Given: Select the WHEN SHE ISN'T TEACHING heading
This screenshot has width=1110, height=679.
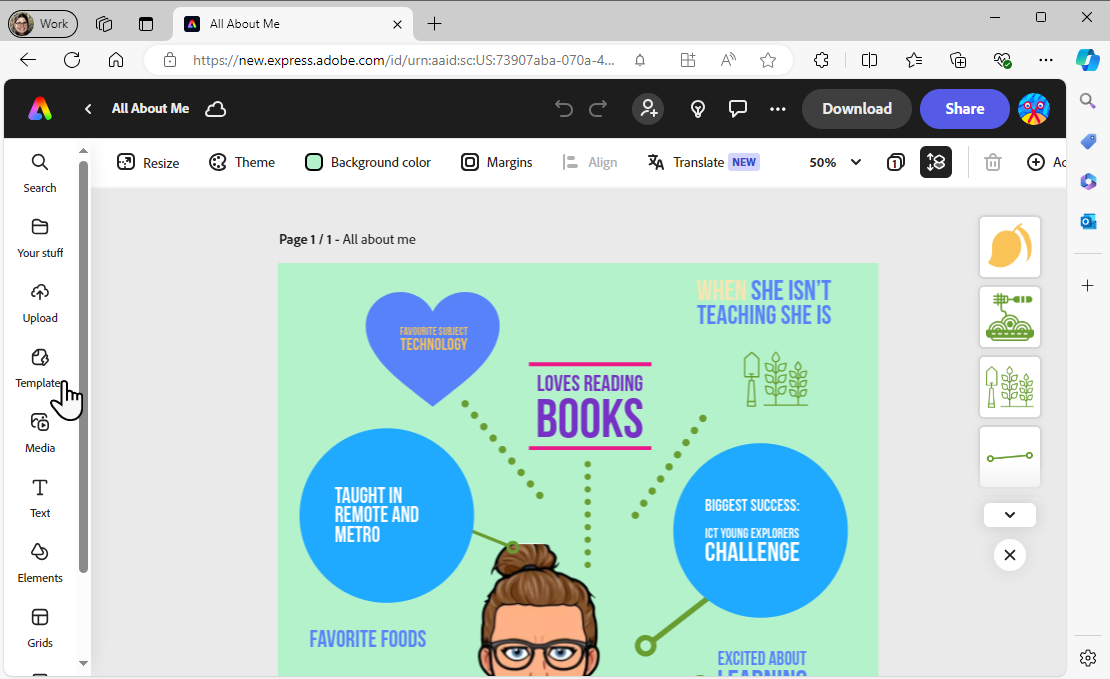Looking at the screenshot, I should (x=764, y=302).
